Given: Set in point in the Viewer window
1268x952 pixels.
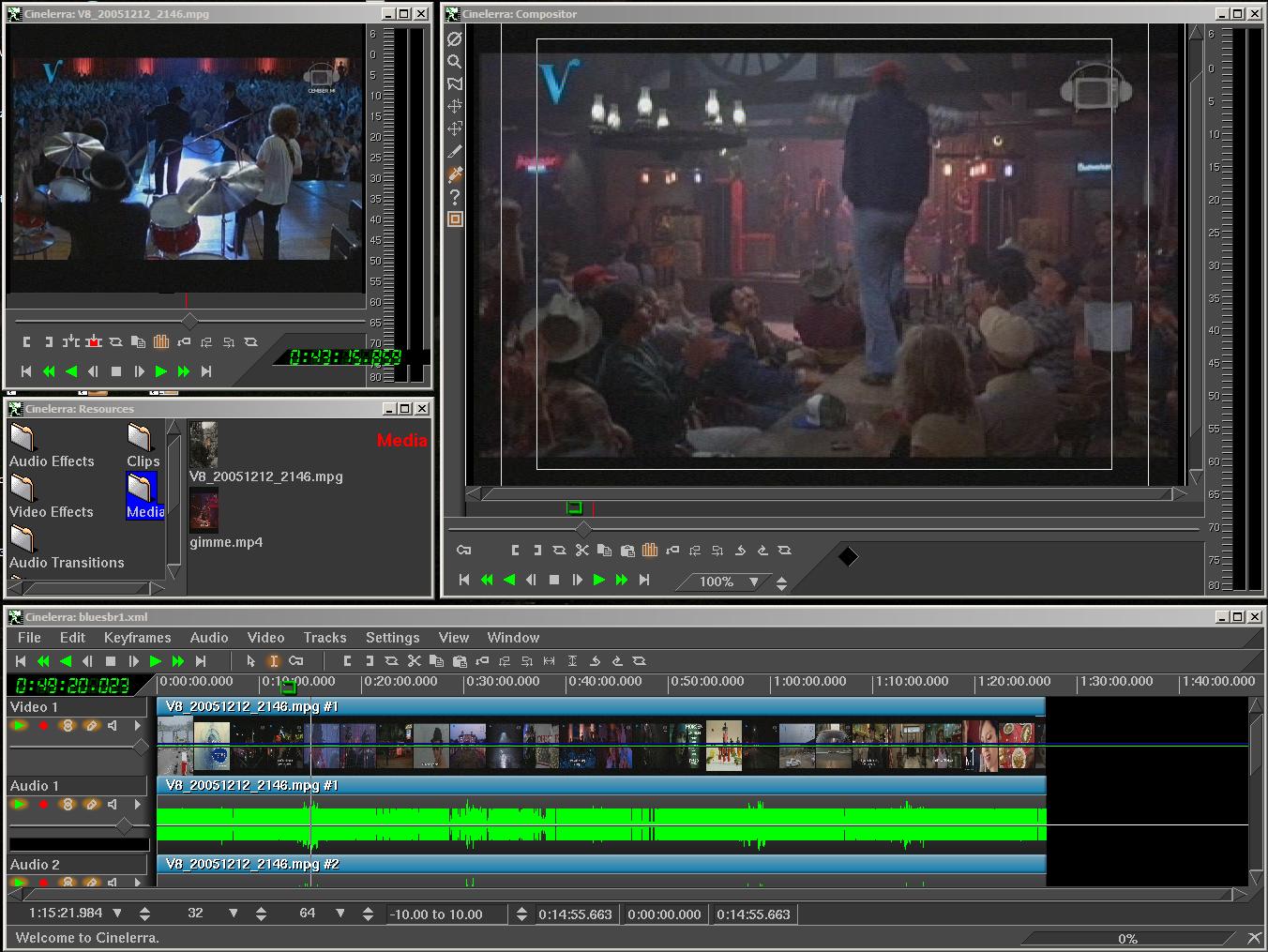Looking at the screenshot, I should [27, 341].
